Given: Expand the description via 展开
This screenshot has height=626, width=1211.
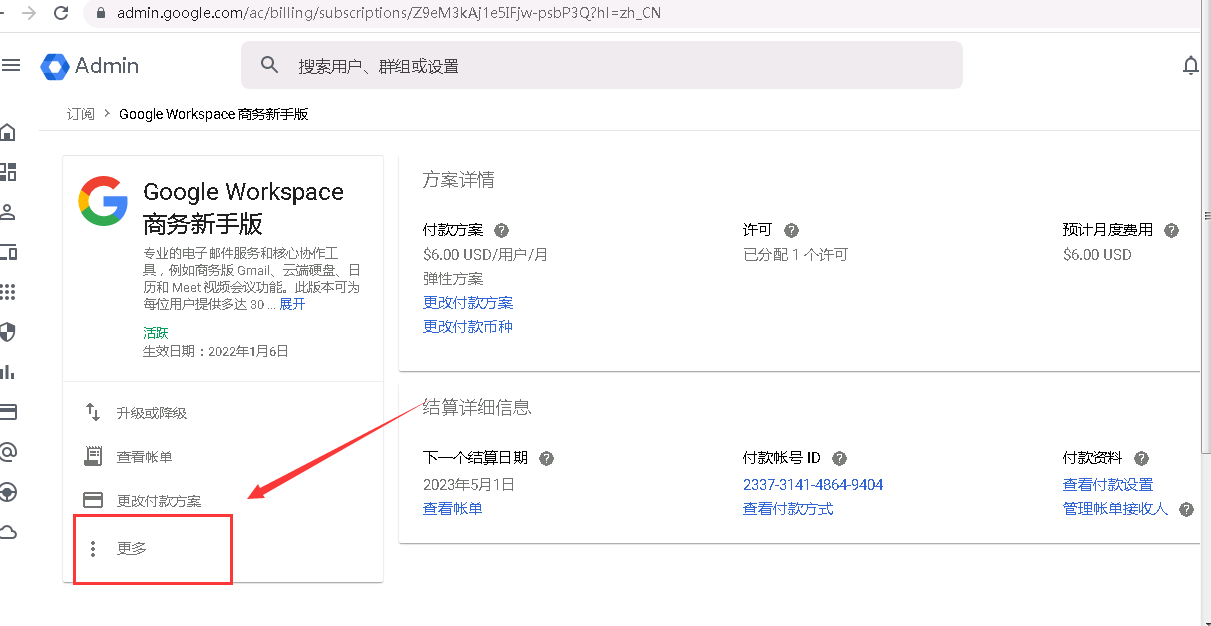Looking at the screenshot, I should [292, 304].
